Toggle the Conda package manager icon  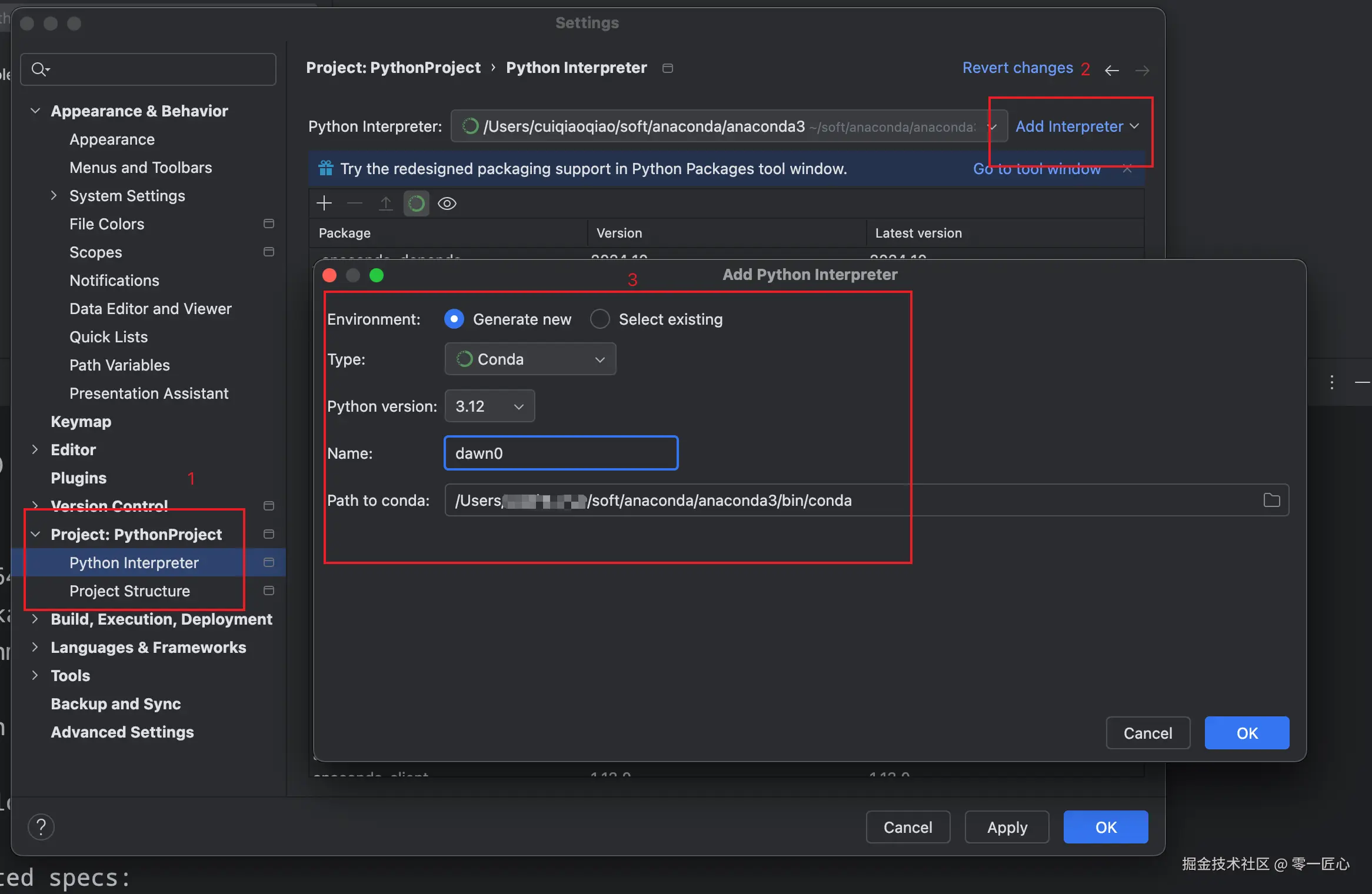pyautogui.click(x=416, y=204)
